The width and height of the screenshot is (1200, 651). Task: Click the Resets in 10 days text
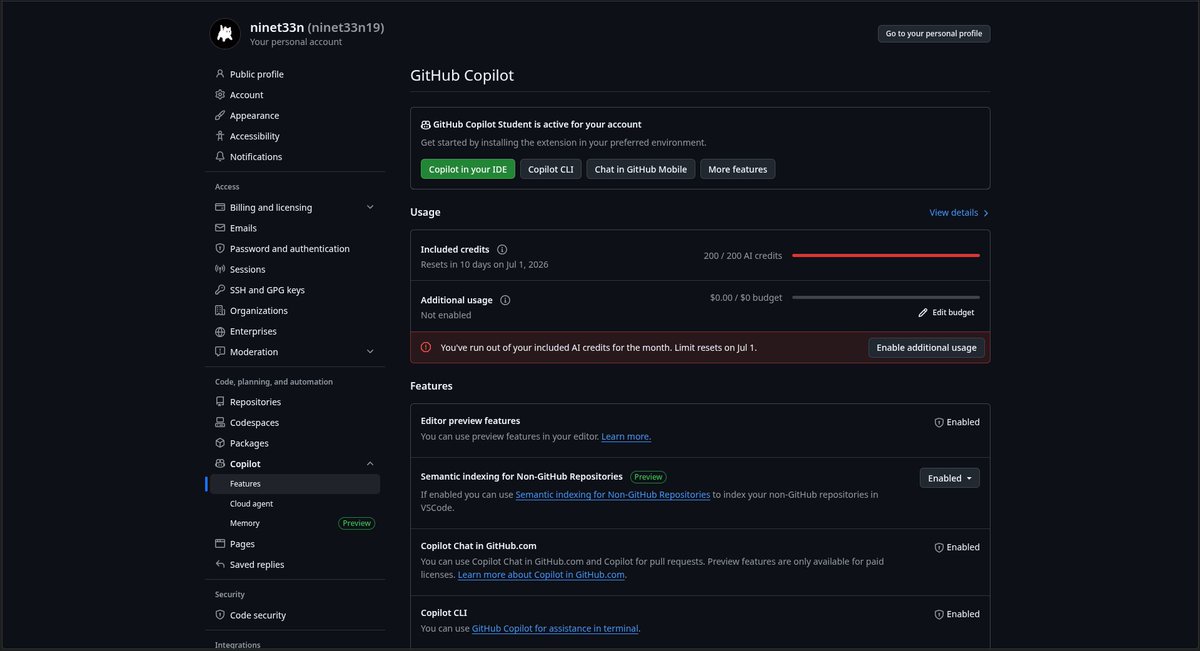pos(485,265)
